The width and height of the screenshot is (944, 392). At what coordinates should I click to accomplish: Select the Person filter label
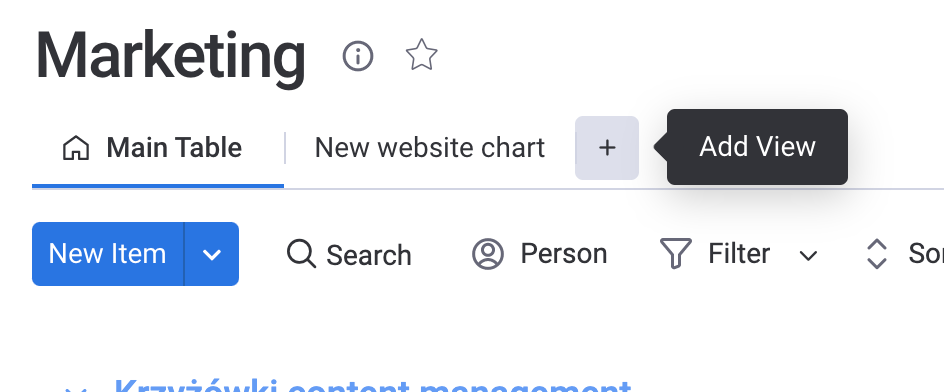tap(564, 254)
